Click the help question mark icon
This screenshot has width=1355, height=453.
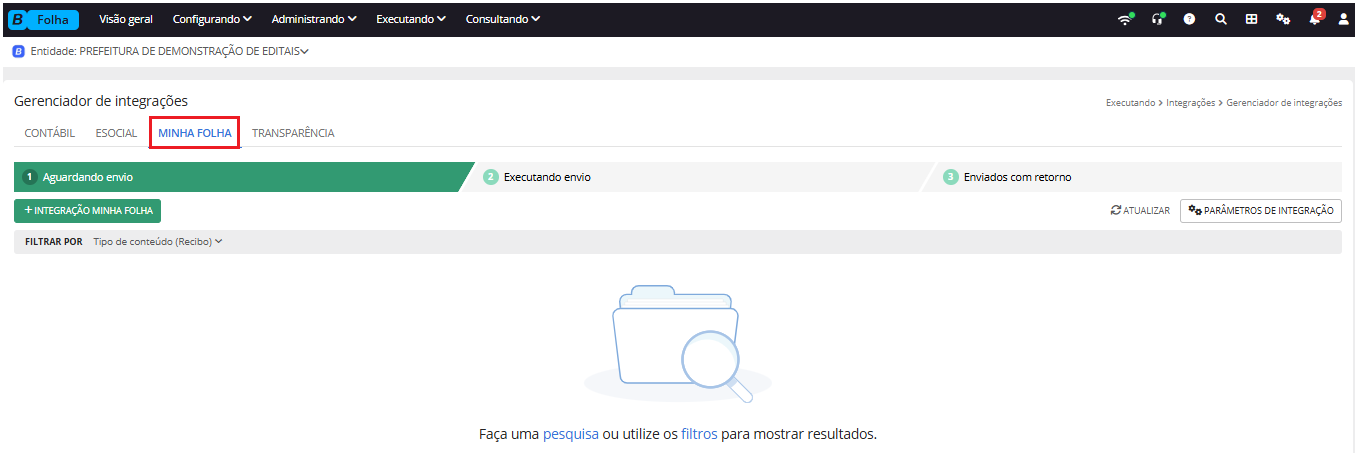point(1189,19)
